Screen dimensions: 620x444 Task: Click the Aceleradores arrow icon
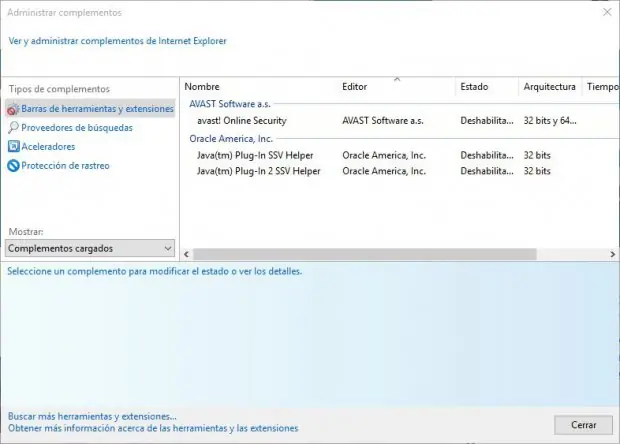13,146
